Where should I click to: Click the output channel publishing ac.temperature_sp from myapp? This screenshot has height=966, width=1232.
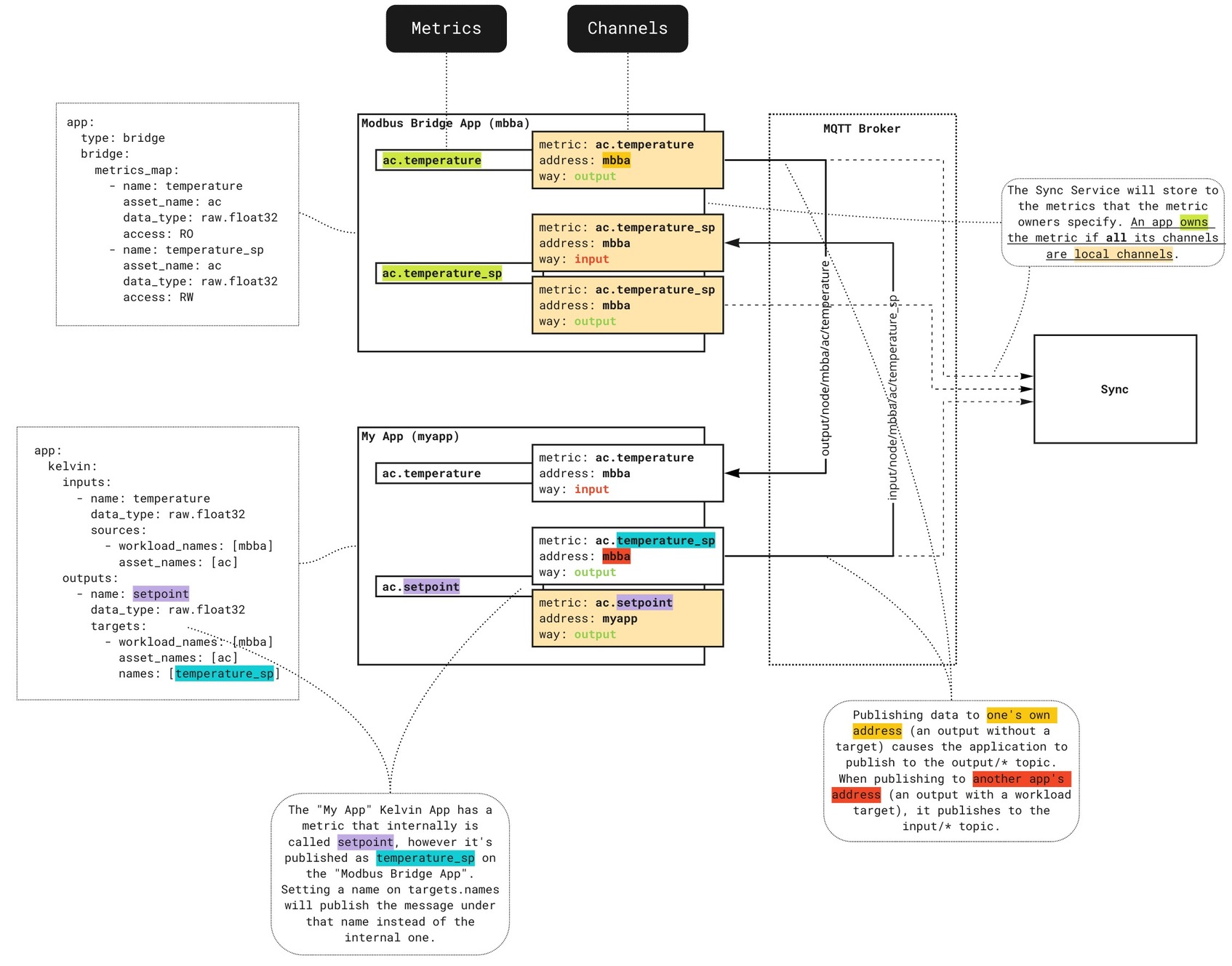[626, 556]
